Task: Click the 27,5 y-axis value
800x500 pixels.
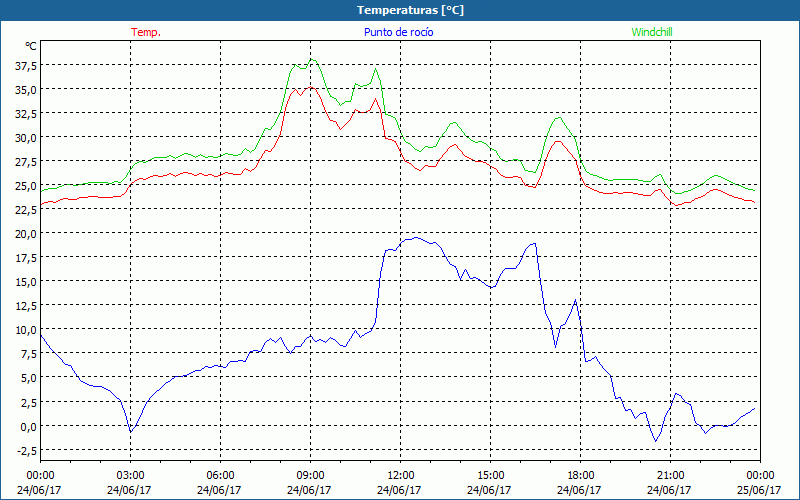Action: pos(26,161)
